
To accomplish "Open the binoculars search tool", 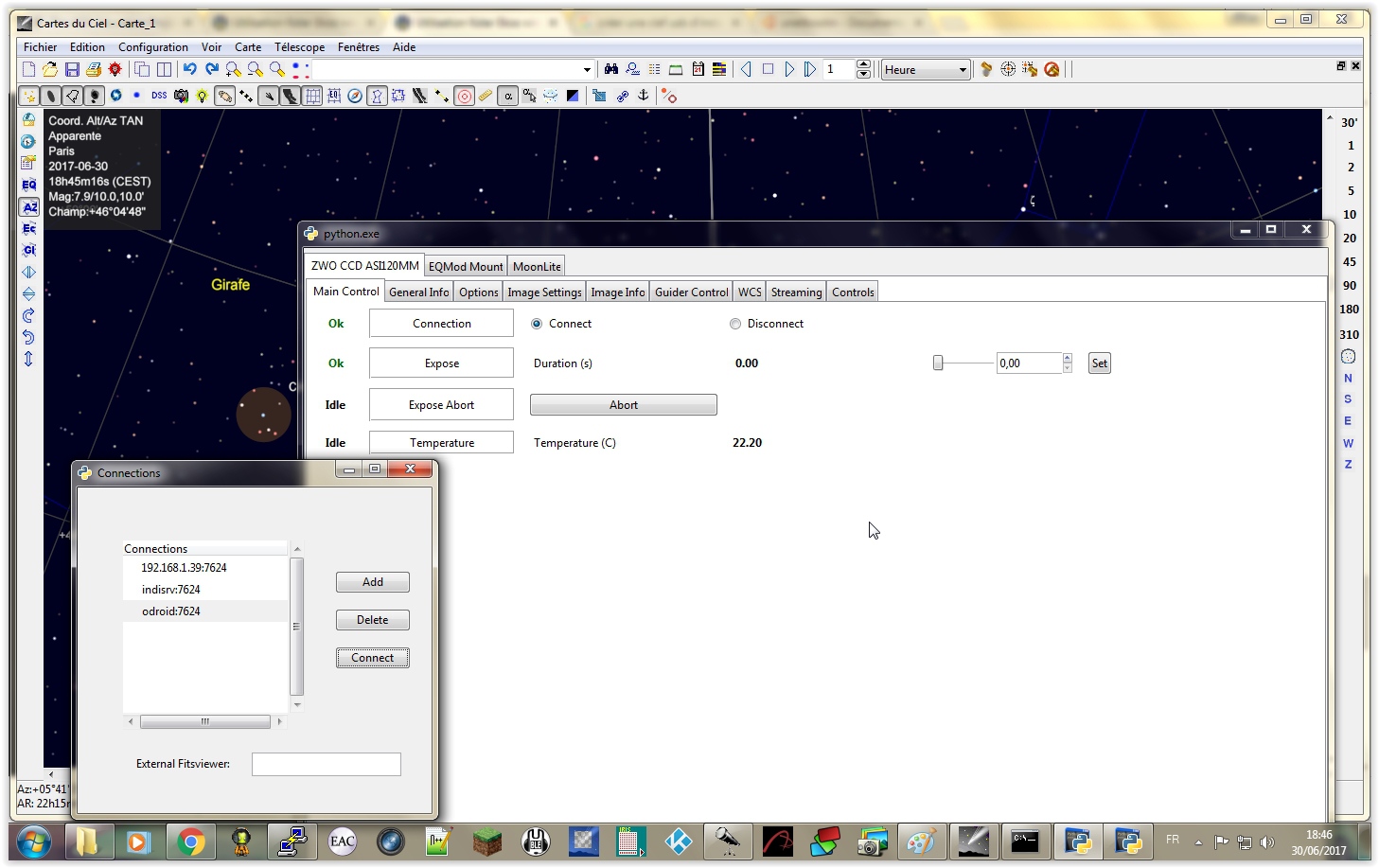I will (x=611, y=69).
